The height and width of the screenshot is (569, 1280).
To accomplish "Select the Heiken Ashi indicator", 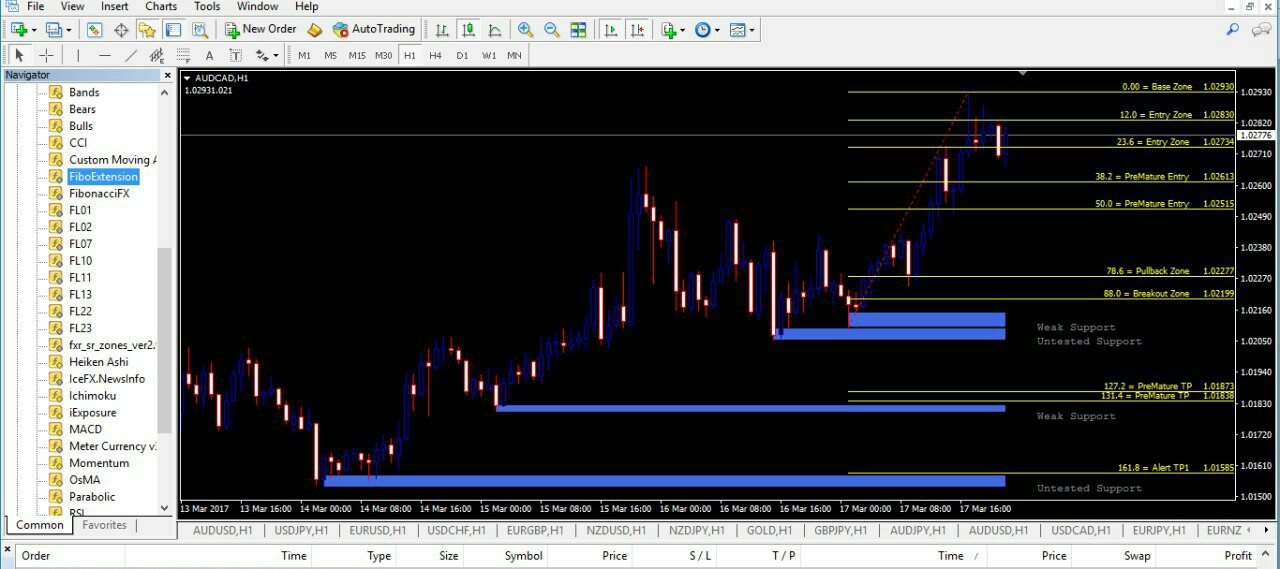I will pyautogui.click(x=98, y=362).
